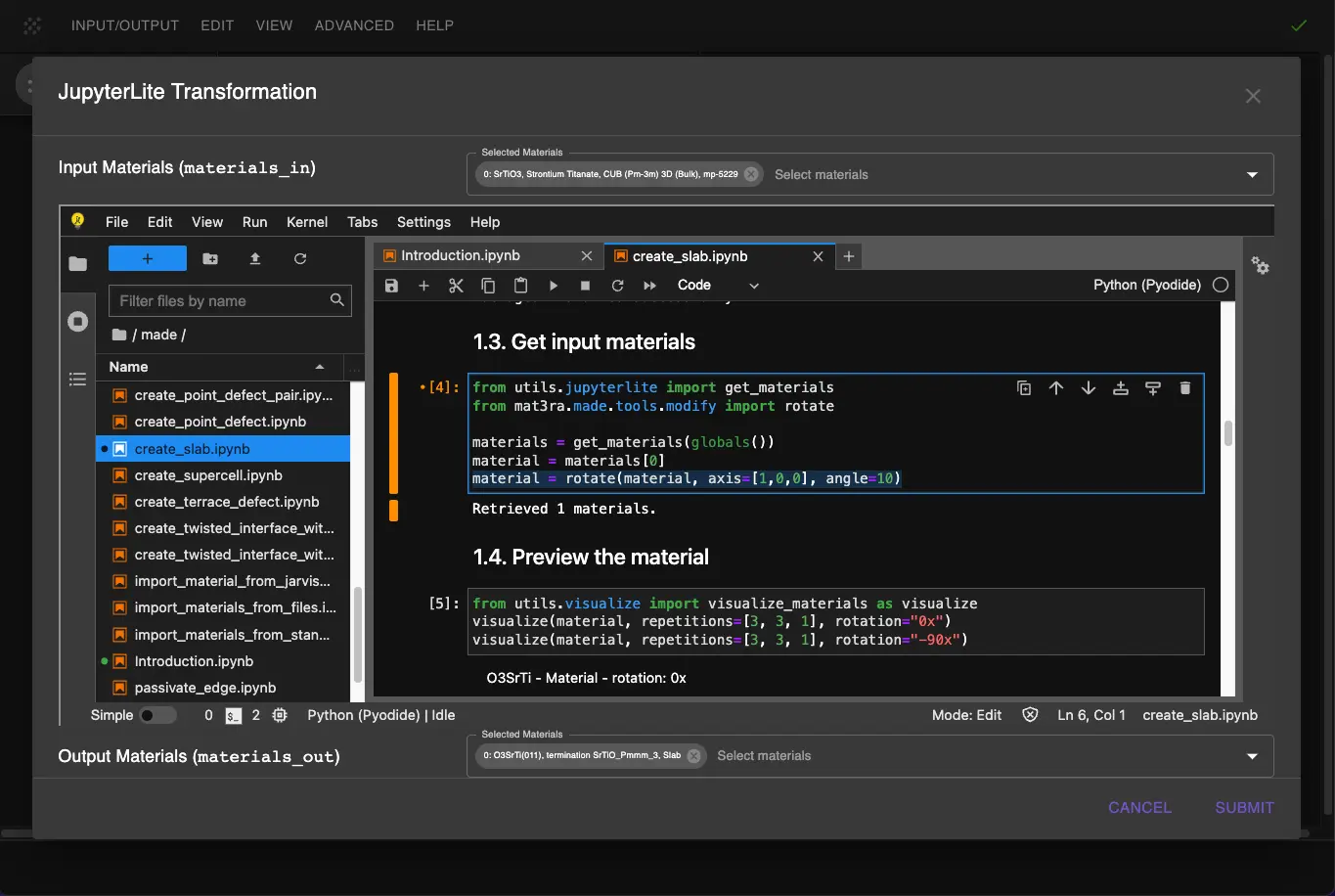Click the cut cell scissors icon
The width and height of the screenshot is (1335, 896).
456,286
